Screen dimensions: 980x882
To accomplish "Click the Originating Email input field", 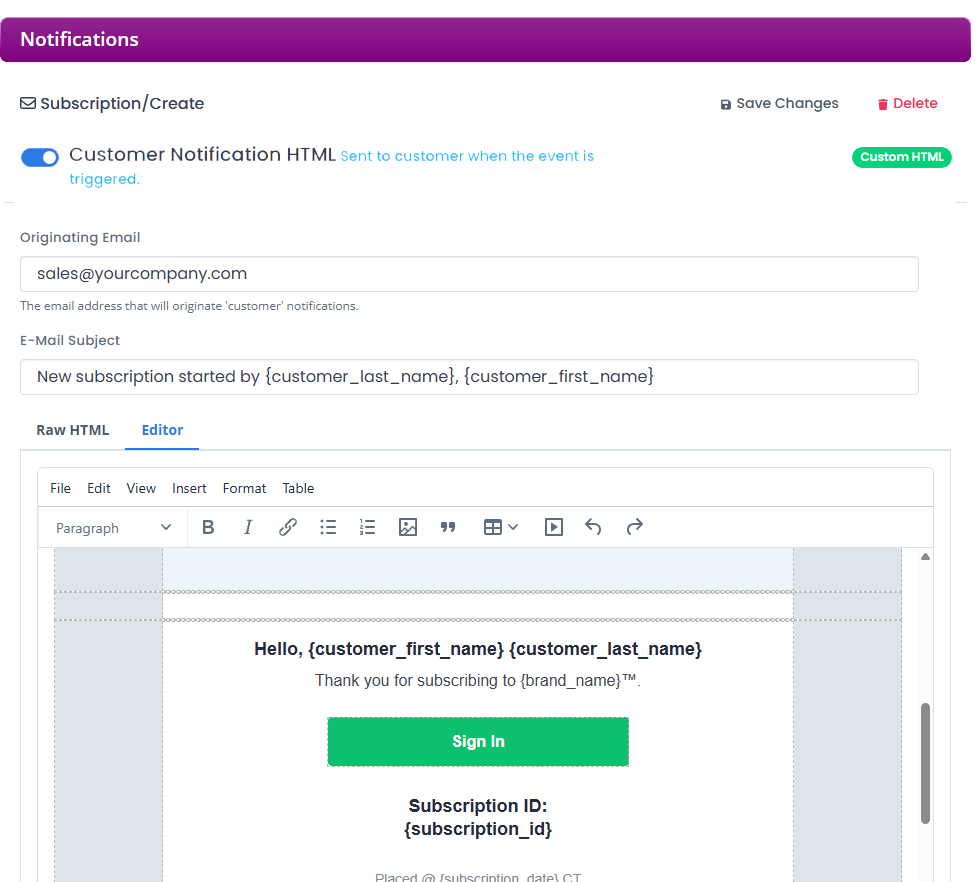I will (x=469, y=274).
